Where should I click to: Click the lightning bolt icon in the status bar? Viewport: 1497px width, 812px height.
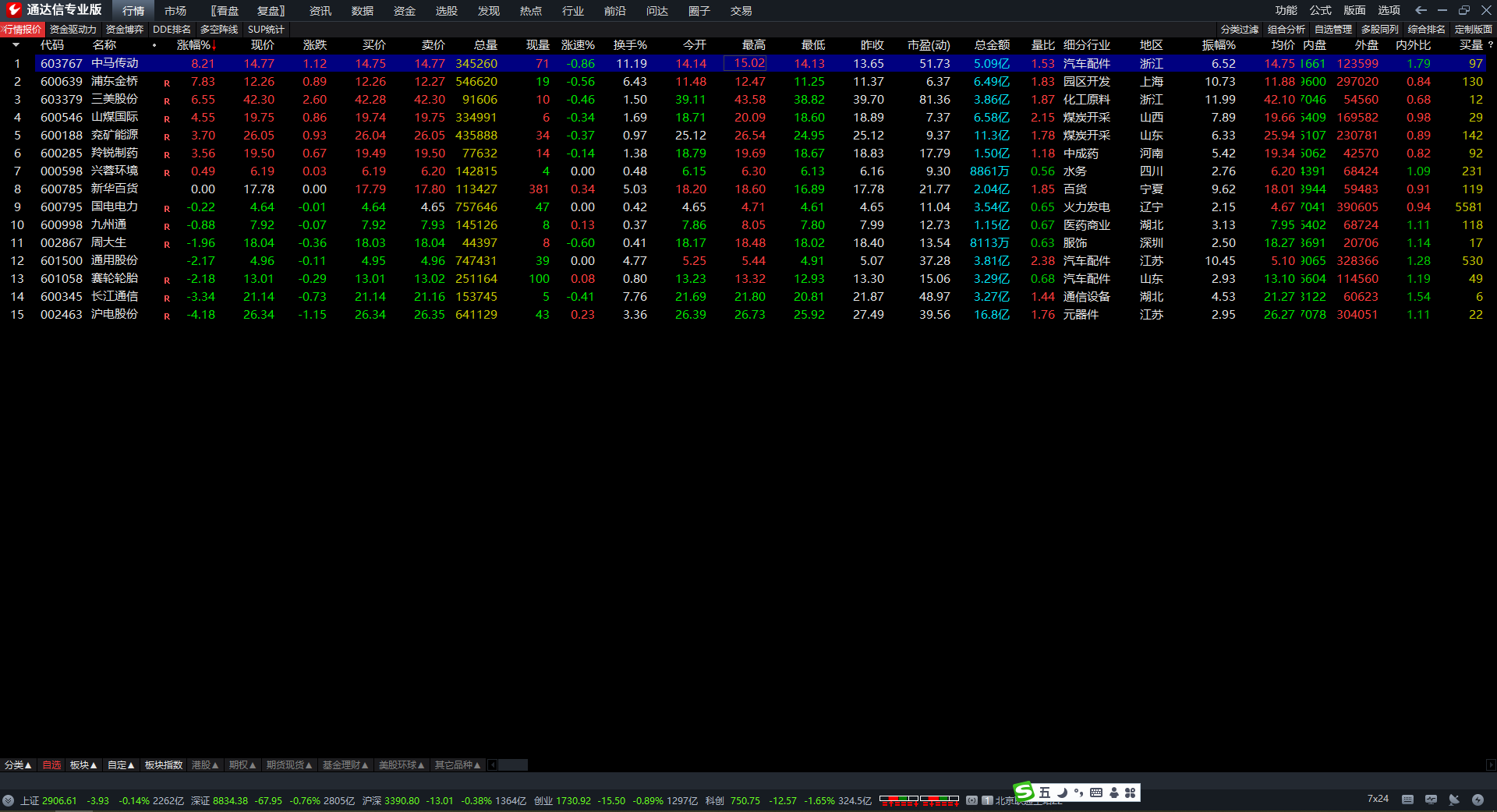(x=1478, y=800)
